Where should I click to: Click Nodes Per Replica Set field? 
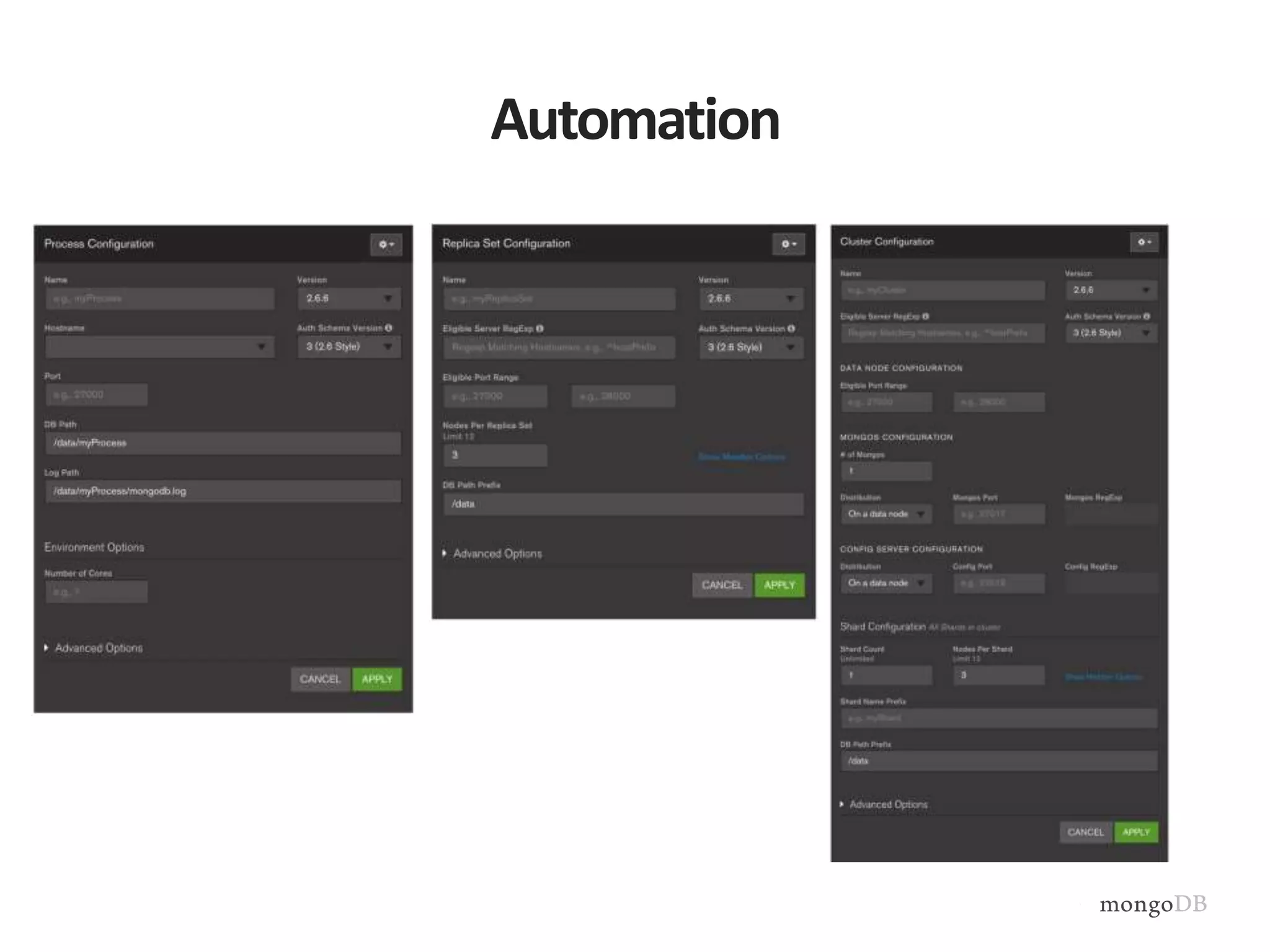pyautogui.click(x=495, y=456)
